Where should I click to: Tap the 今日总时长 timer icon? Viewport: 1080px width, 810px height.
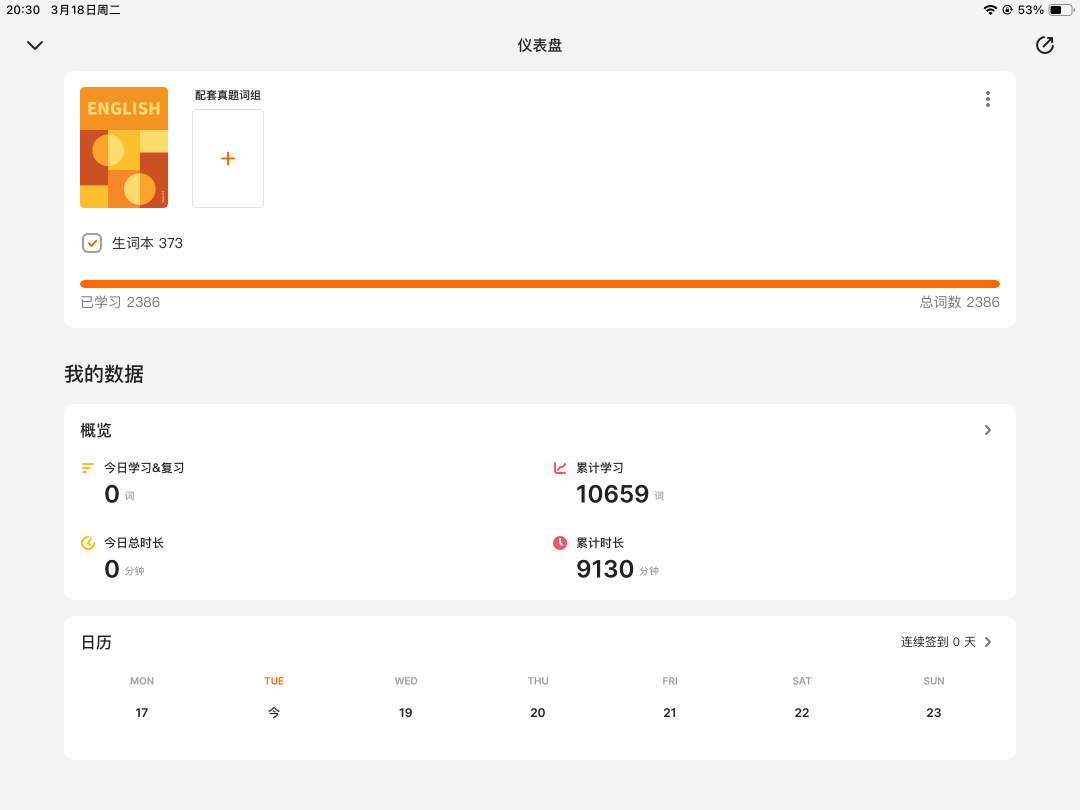tap(88, 543)
